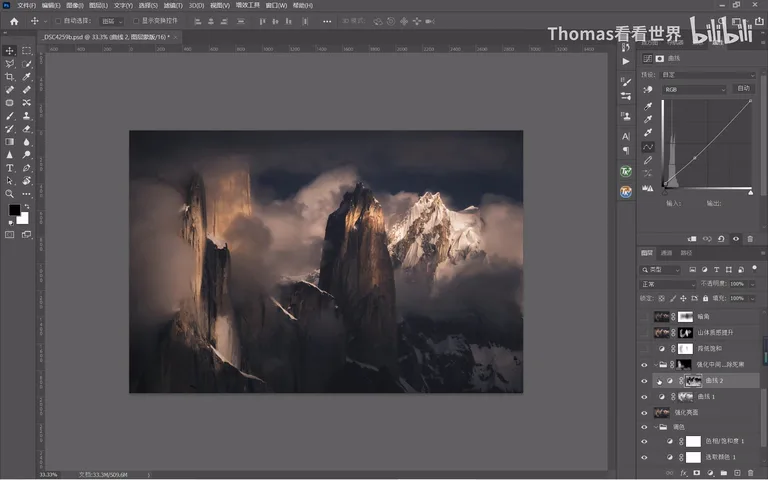The width and height of the screenshot is (768, 480).
Task: Open the layer filter type dropdown
Action: tap(660, 269)
